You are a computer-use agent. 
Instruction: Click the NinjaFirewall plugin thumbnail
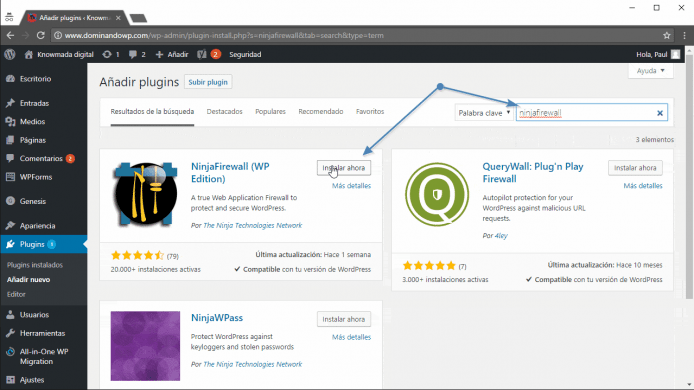tap(145, 194)
